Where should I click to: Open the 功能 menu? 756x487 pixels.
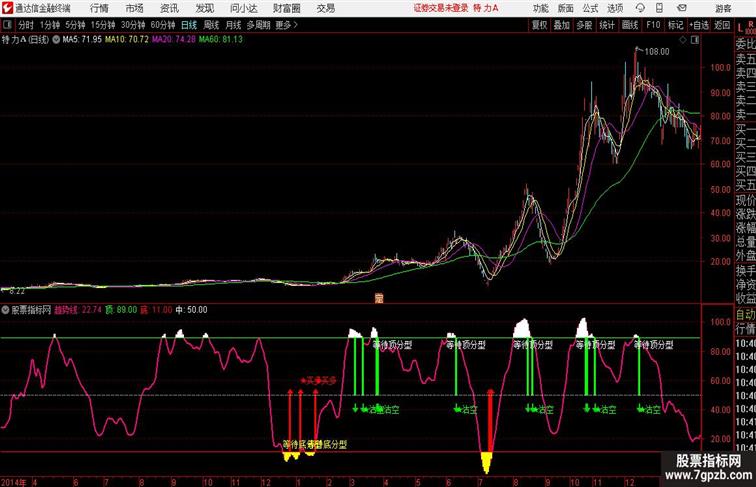pos(541,8)
